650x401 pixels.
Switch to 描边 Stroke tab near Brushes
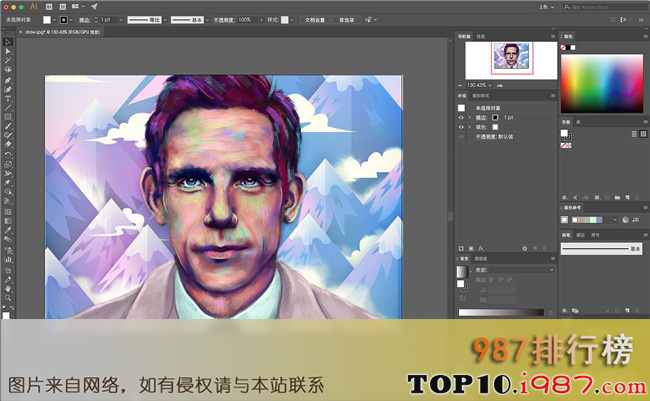(x=581, y=235)
